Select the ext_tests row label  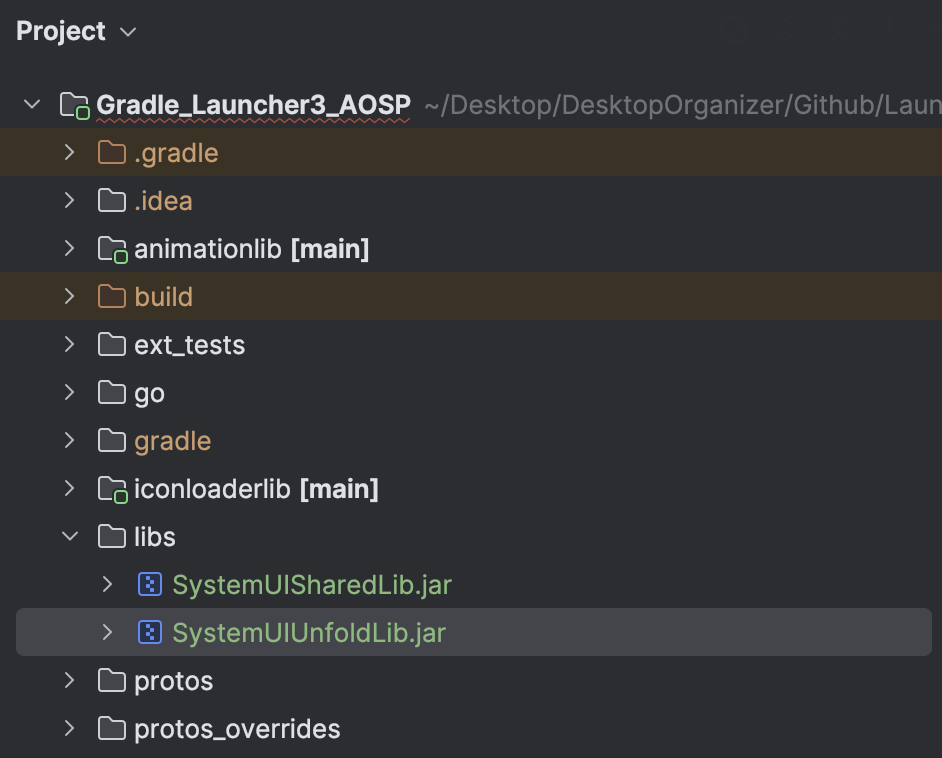coord(189,346)
